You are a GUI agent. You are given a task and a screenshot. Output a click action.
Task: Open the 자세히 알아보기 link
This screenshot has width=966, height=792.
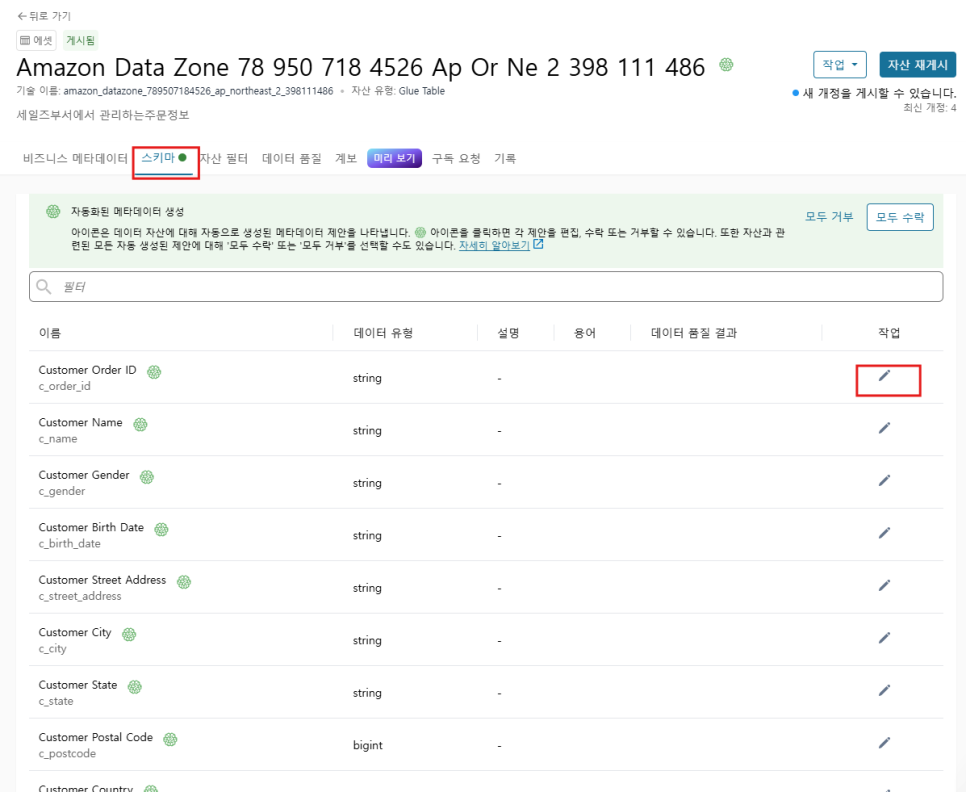pyautogui.click(x=494, y=245)
